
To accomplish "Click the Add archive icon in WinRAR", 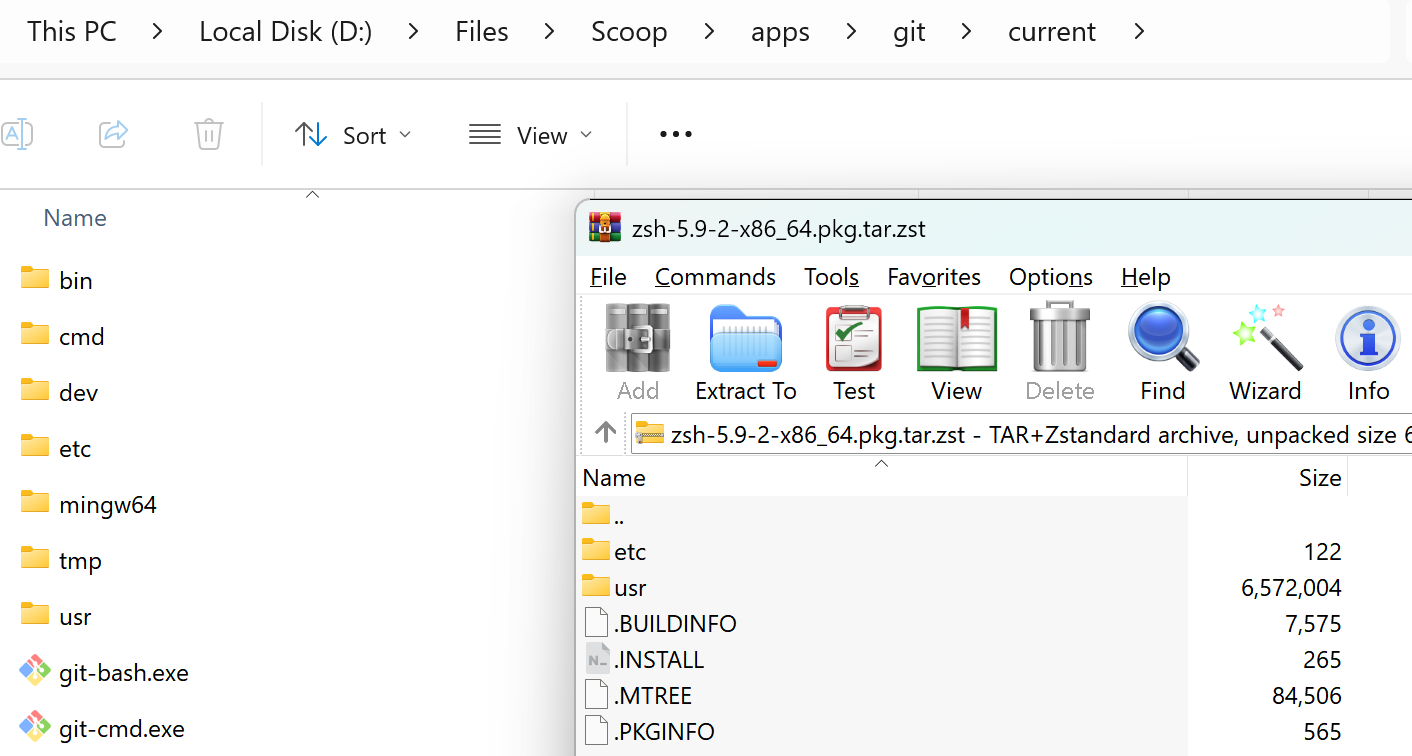I will click(638, 339).
